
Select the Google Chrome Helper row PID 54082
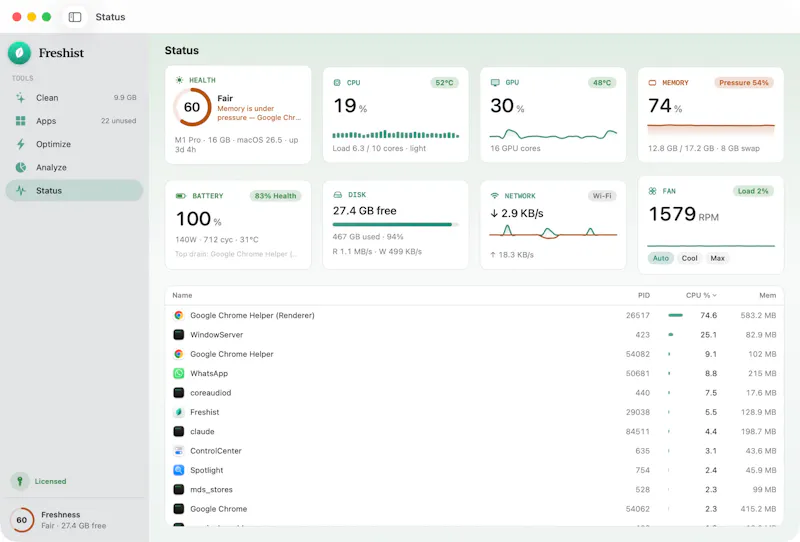[x=474, y=354]
